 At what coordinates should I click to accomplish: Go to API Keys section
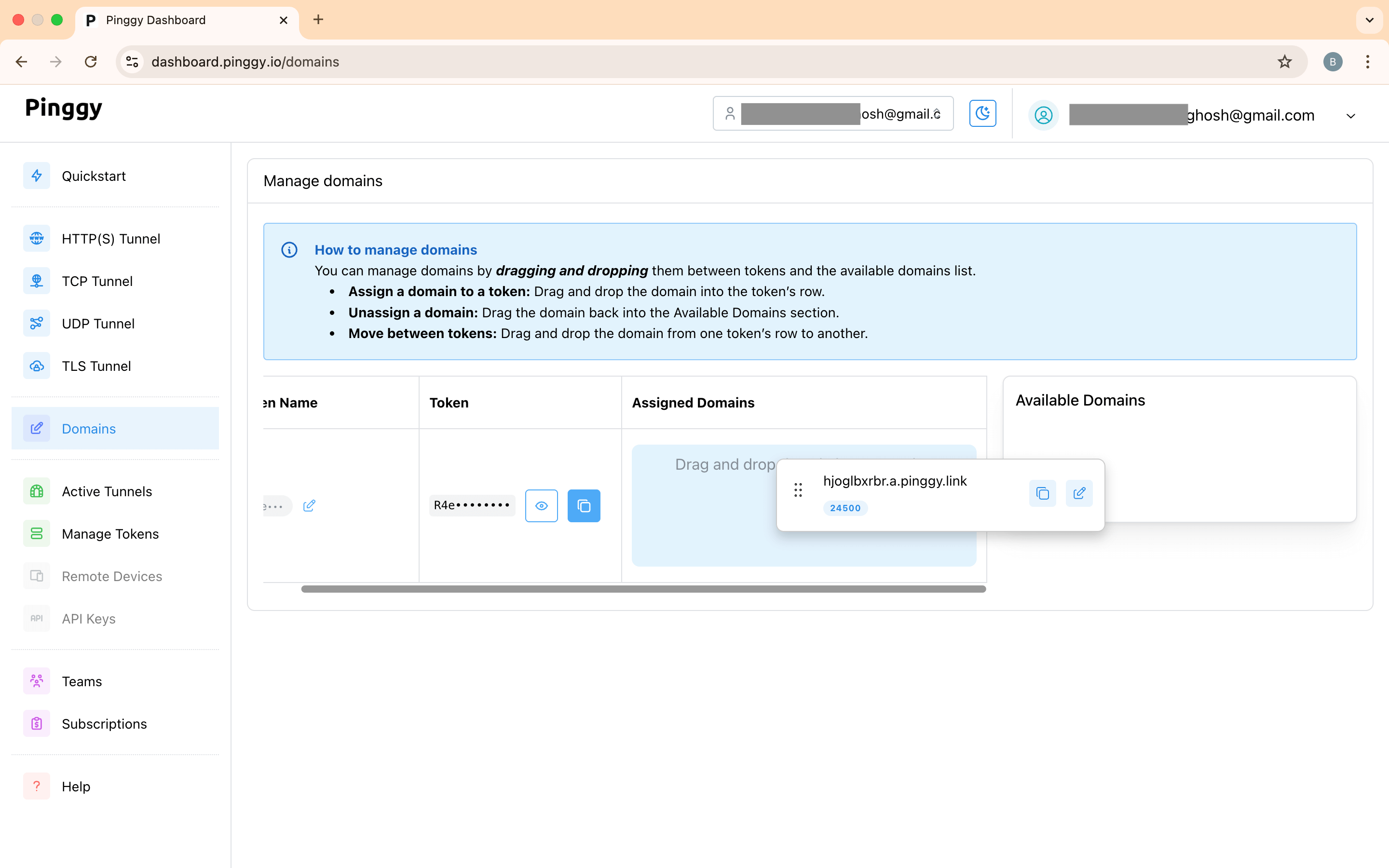pyautogui.click(x=88, y=618)
